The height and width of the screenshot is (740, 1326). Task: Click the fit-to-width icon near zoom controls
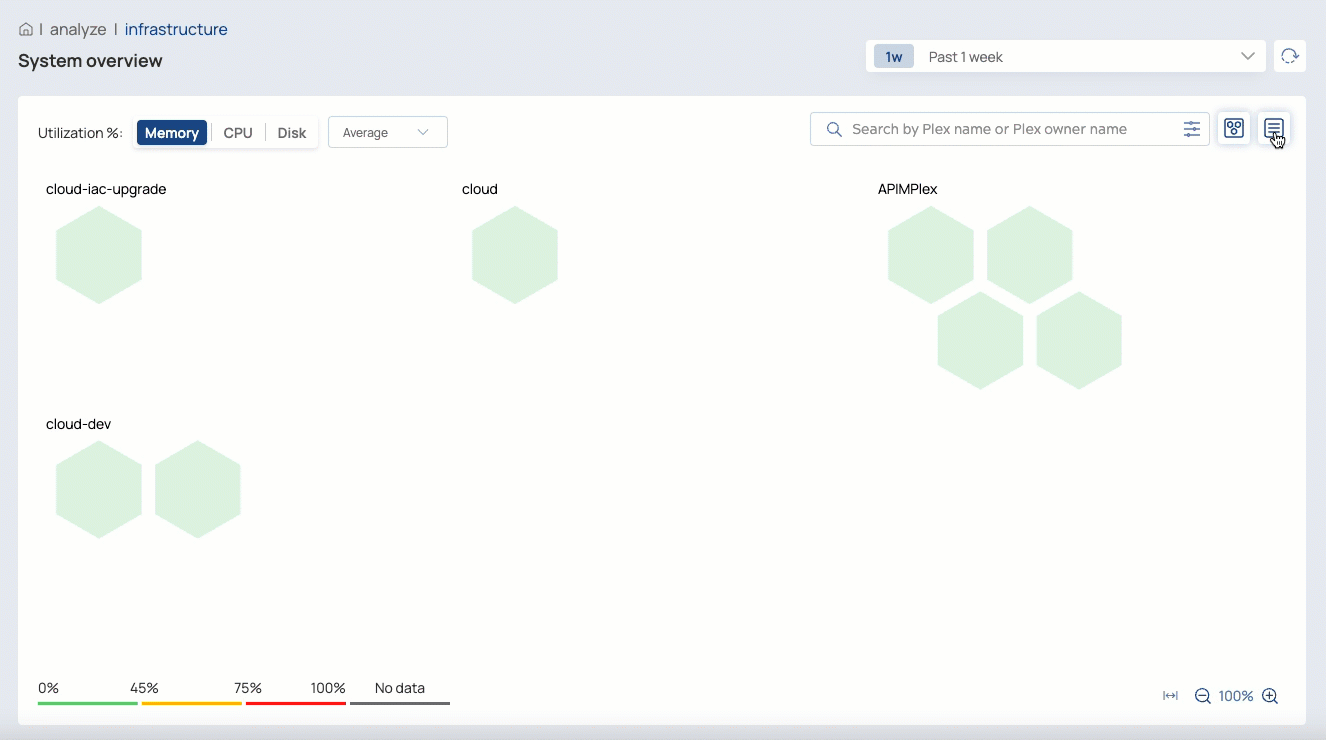pyautogui.click(x=1169, y=695)
